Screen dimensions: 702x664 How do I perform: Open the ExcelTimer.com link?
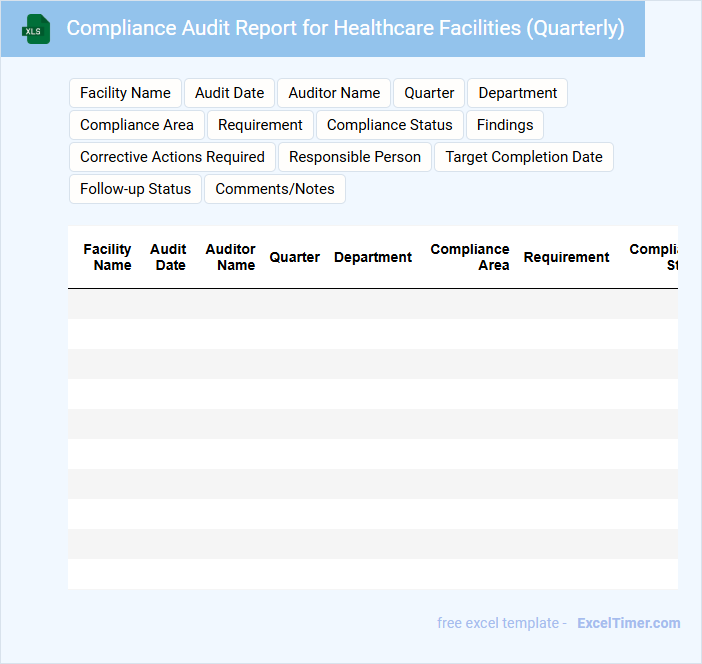pyautogui.click(x=628, y=623)
